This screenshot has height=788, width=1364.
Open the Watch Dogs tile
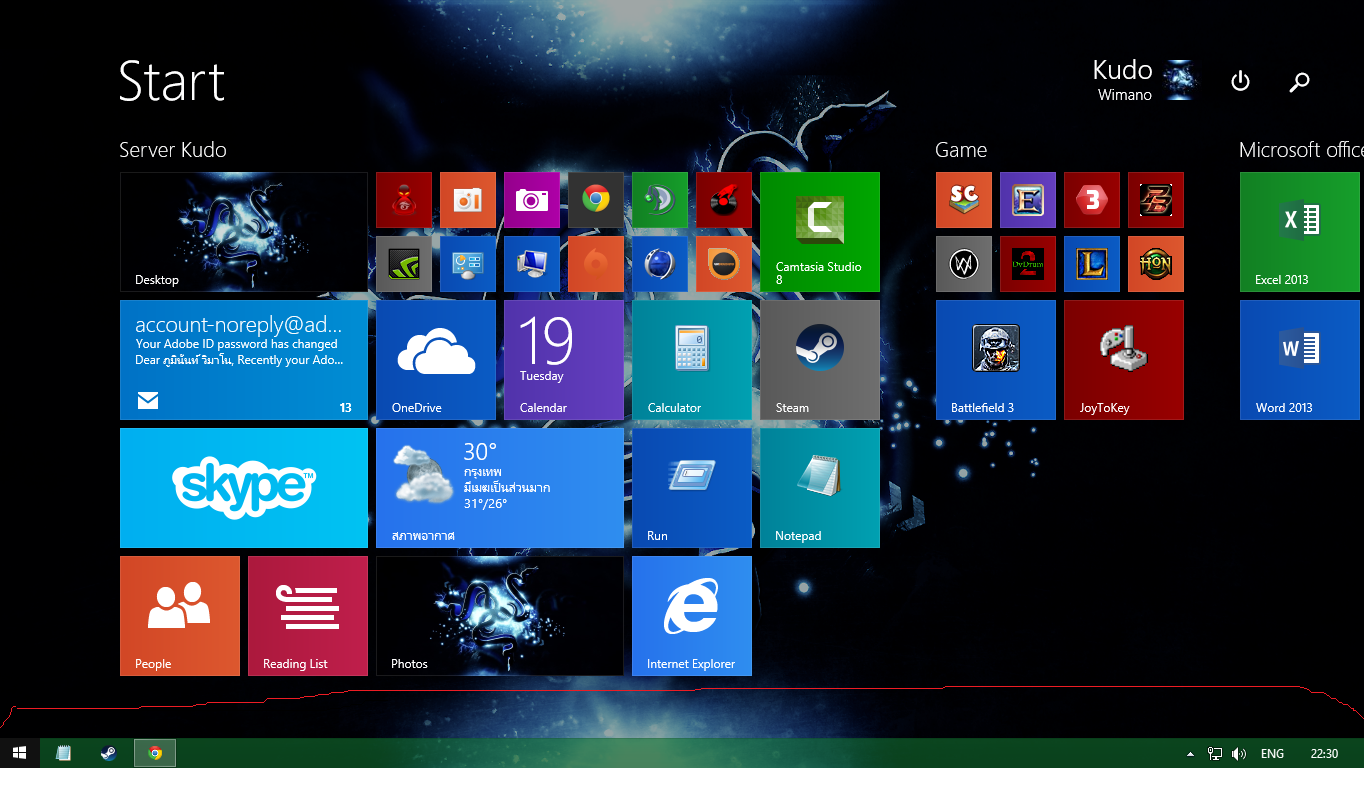click(x=964, y=264)
